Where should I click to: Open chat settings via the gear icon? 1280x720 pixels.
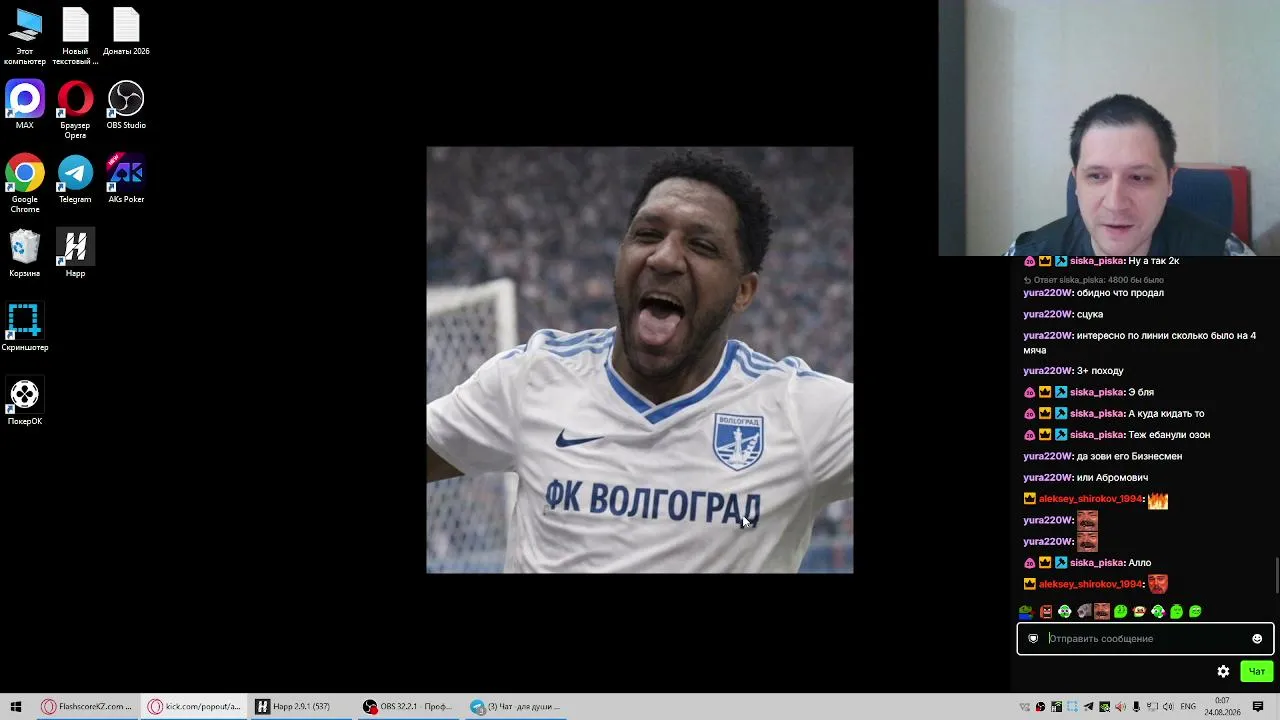click(x=1223, y=672)
